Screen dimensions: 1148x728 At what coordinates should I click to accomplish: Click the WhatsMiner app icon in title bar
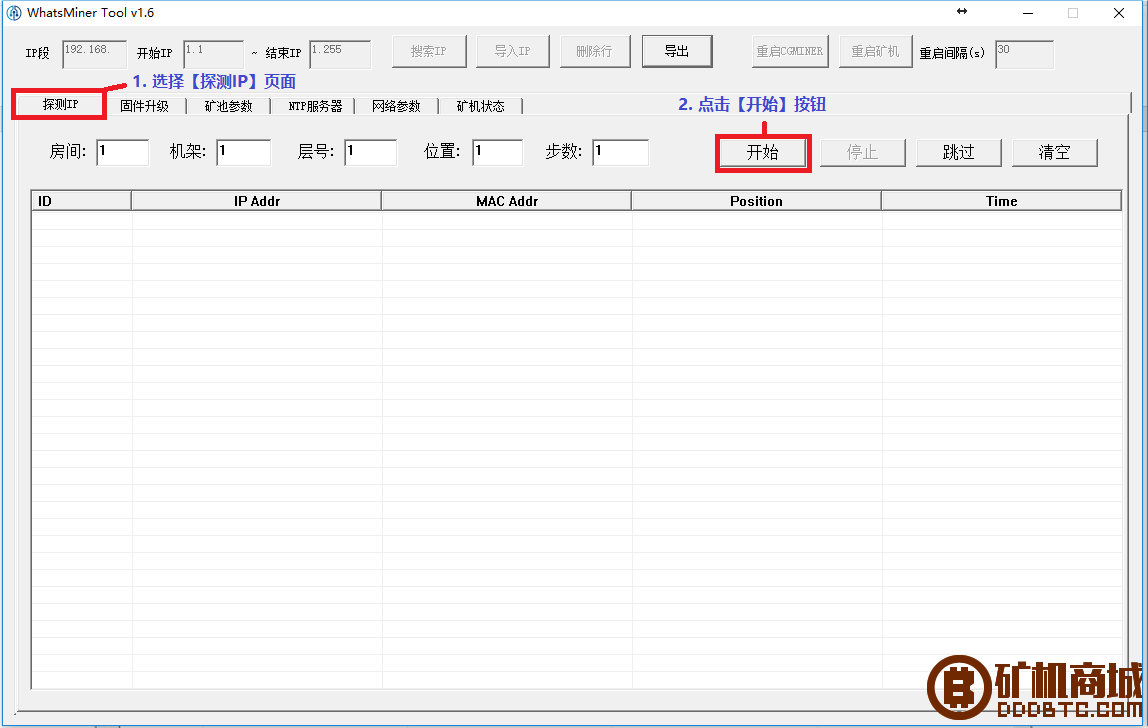click(13, 13)
